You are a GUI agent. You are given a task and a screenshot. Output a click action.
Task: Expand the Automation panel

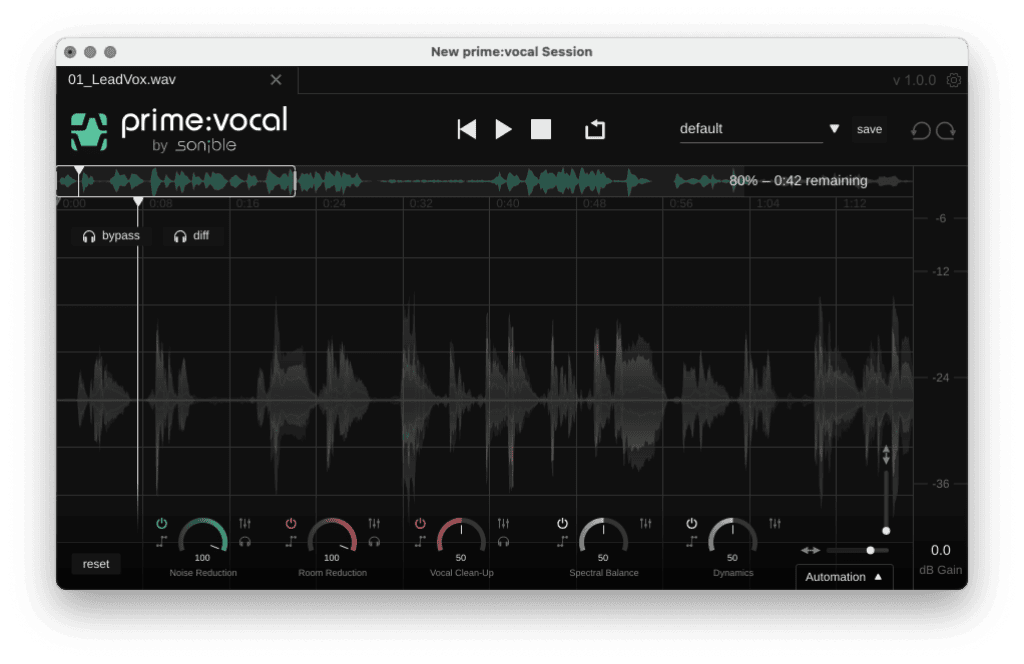(844, 577)
